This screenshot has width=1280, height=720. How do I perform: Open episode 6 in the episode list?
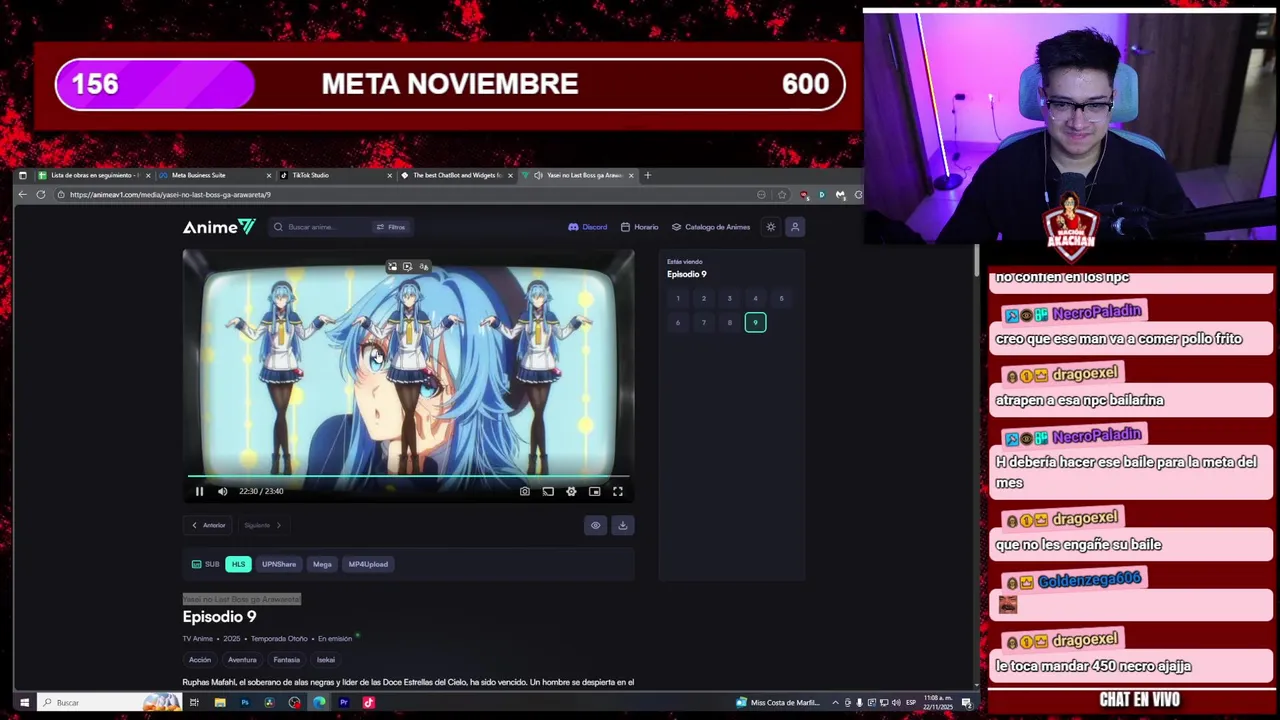pyautogui.click(x=677, y=322)
